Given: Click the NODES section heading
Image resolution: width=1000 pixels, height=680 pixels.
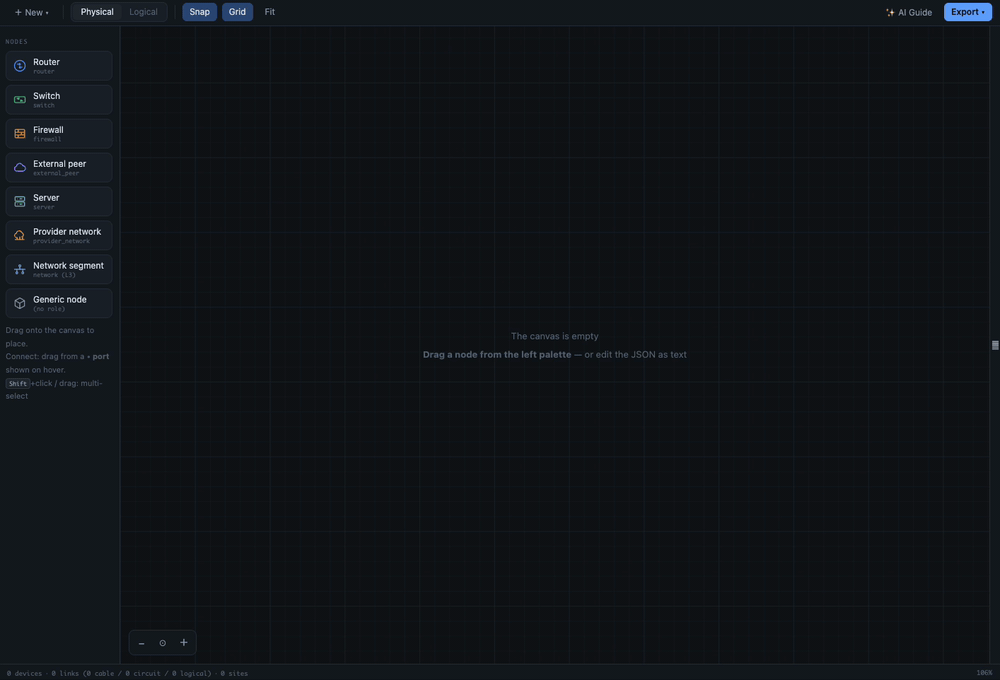Looking at the screenshot, I should [17, 41].
